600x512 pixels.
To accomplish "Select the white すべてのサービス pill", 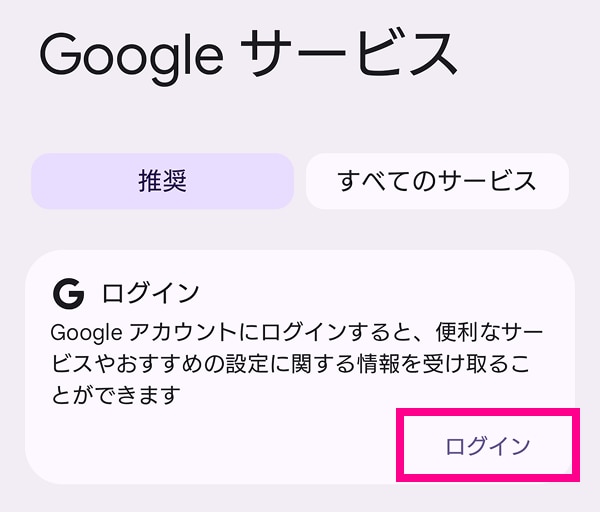I will [x=437, y=181].
